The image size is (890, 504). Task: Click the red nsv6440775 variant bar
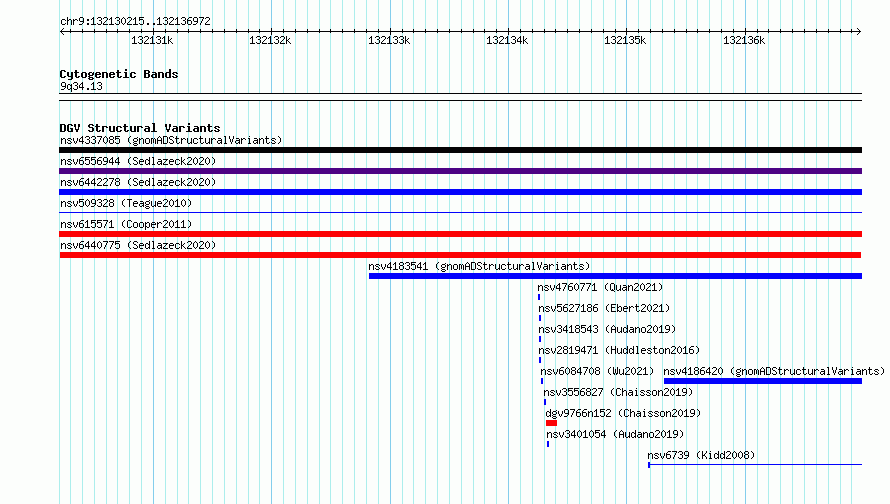click(x=460, y=255)
